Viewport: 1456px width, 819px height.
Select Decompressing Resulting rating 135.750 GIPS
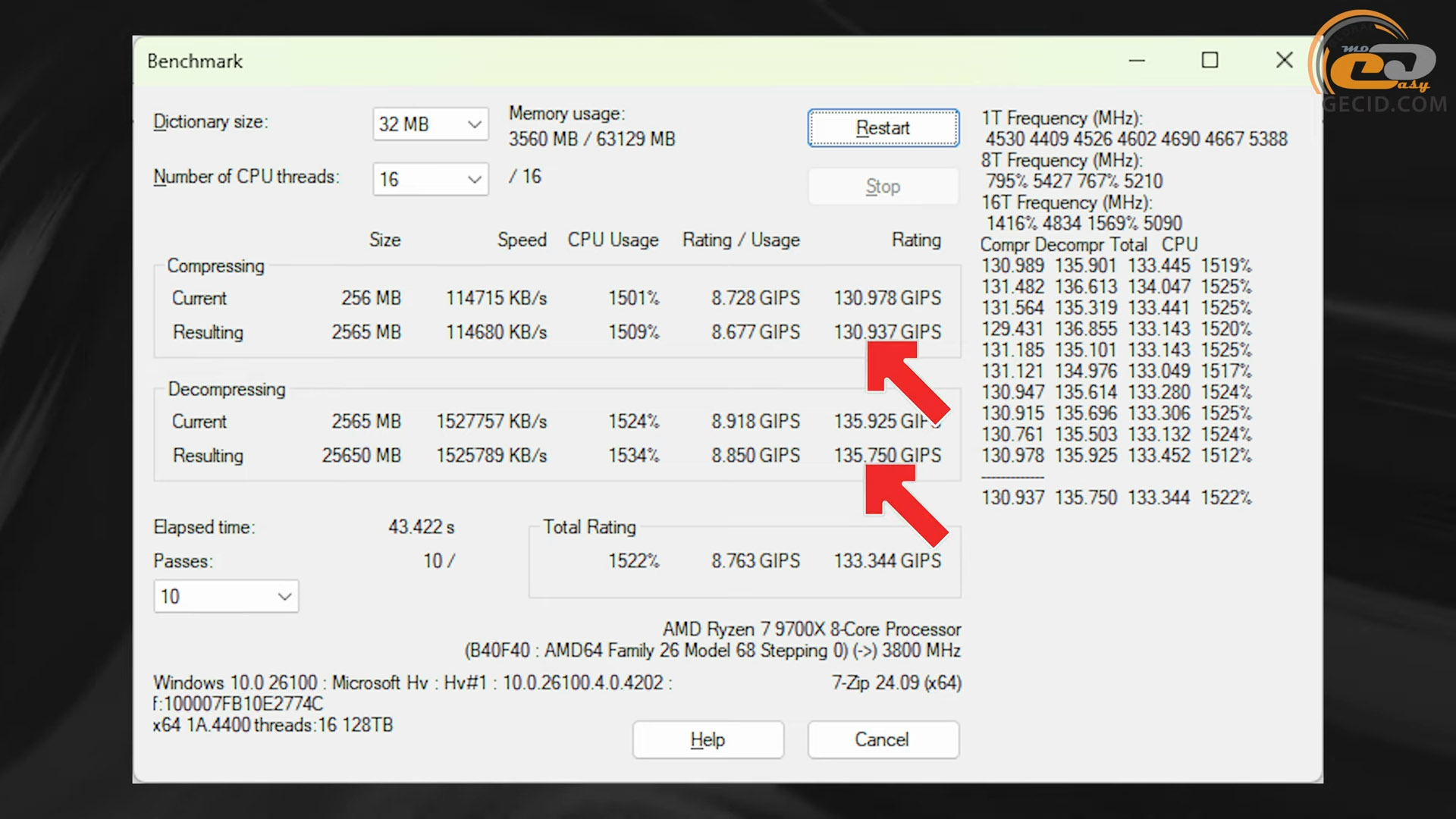click(x=887, y=456)
